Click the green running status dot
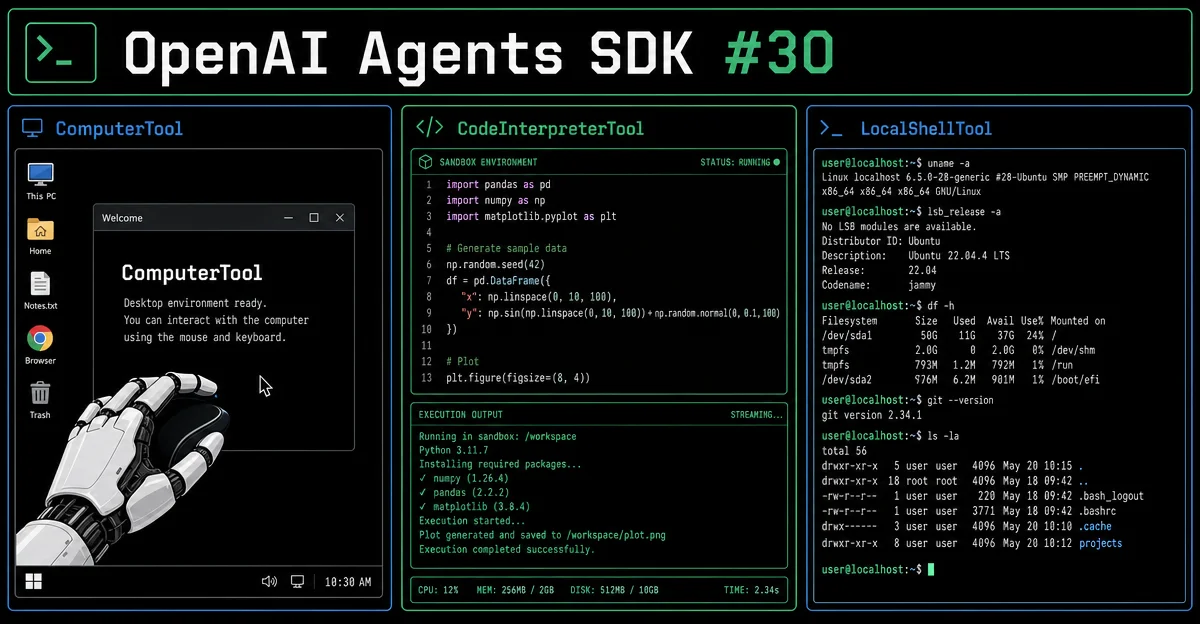 pyautogui.click(x=777, y=161)
